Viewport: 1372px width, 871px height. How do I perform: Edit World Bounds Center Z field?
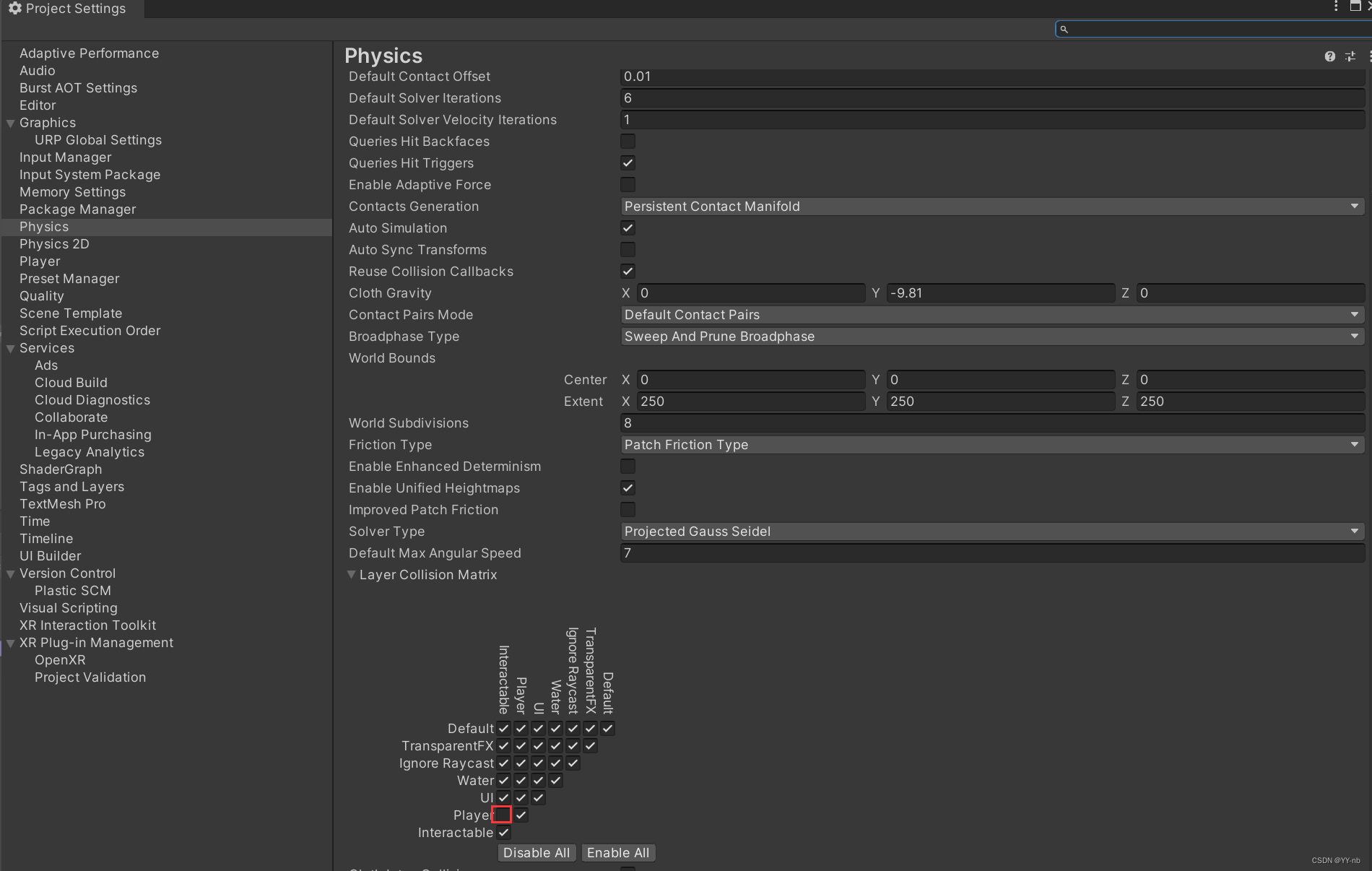(1251, 380)
